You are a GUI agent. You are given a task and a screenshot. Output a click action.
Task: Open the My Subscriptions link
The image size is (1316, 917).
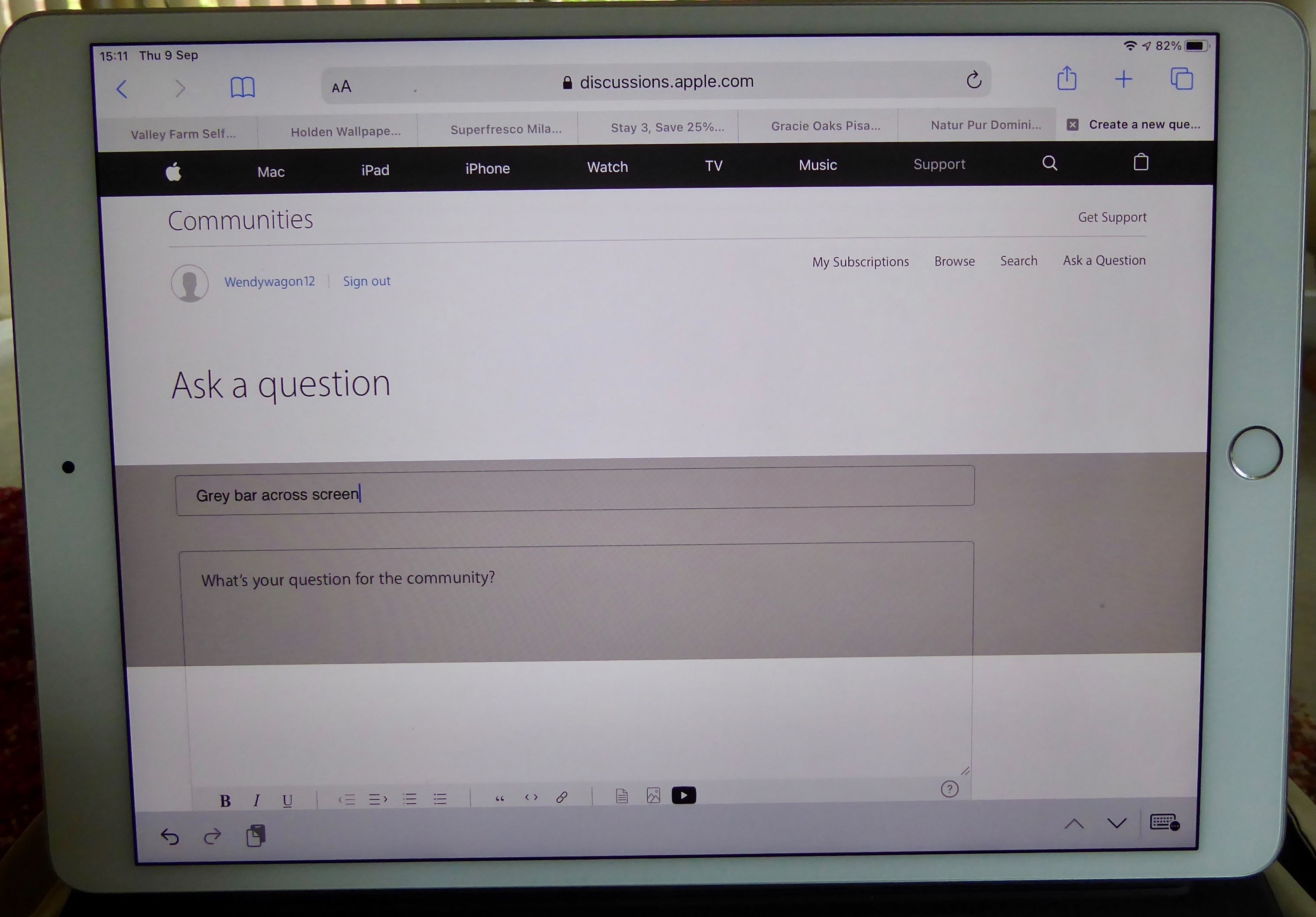click(x=860, y=262)
